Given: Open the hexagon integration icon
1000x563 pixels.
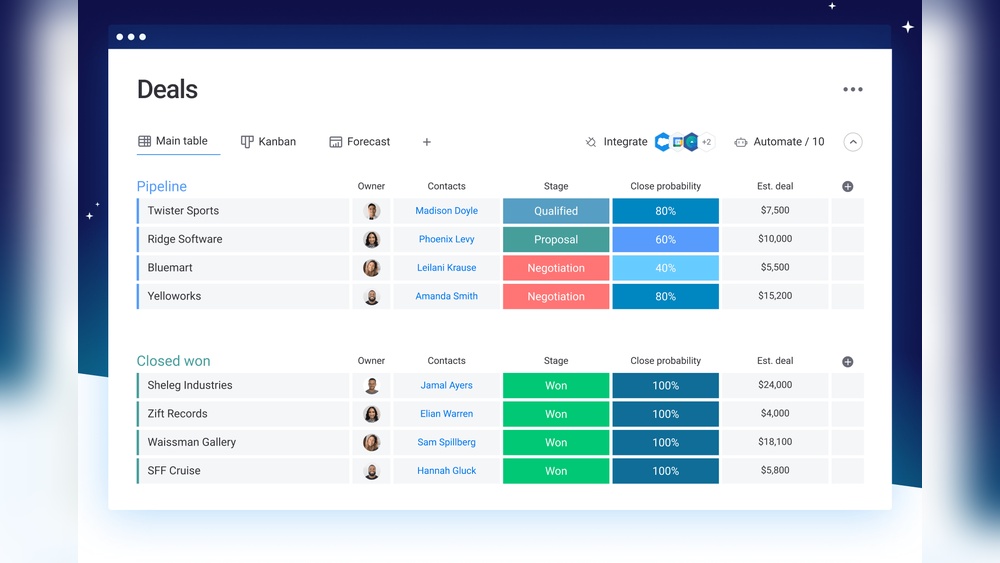Looking at the screenshot, I should 691,142.
